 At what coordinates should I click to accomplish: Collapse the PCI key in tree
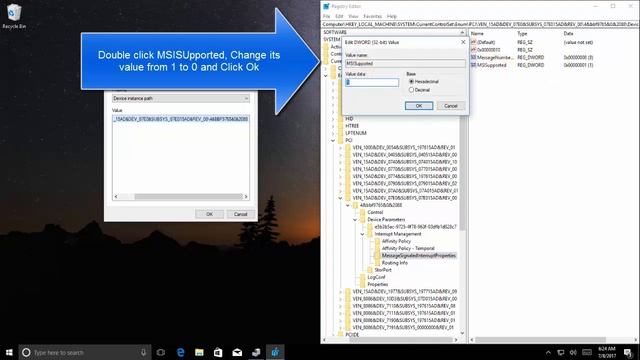point(333,140)
